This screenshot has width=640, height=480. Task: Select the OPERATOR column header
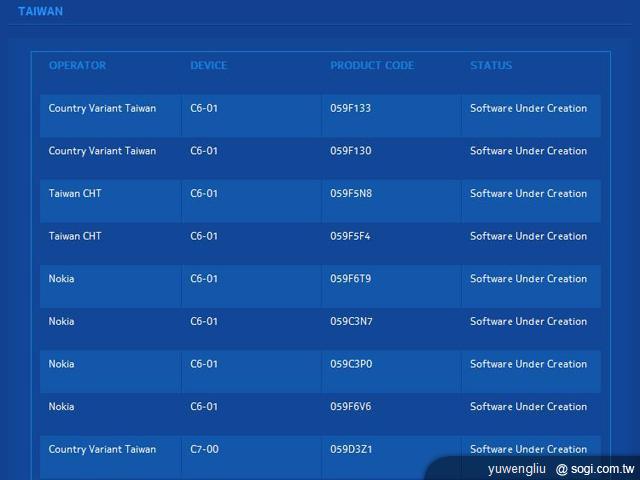tap(77, 66)
